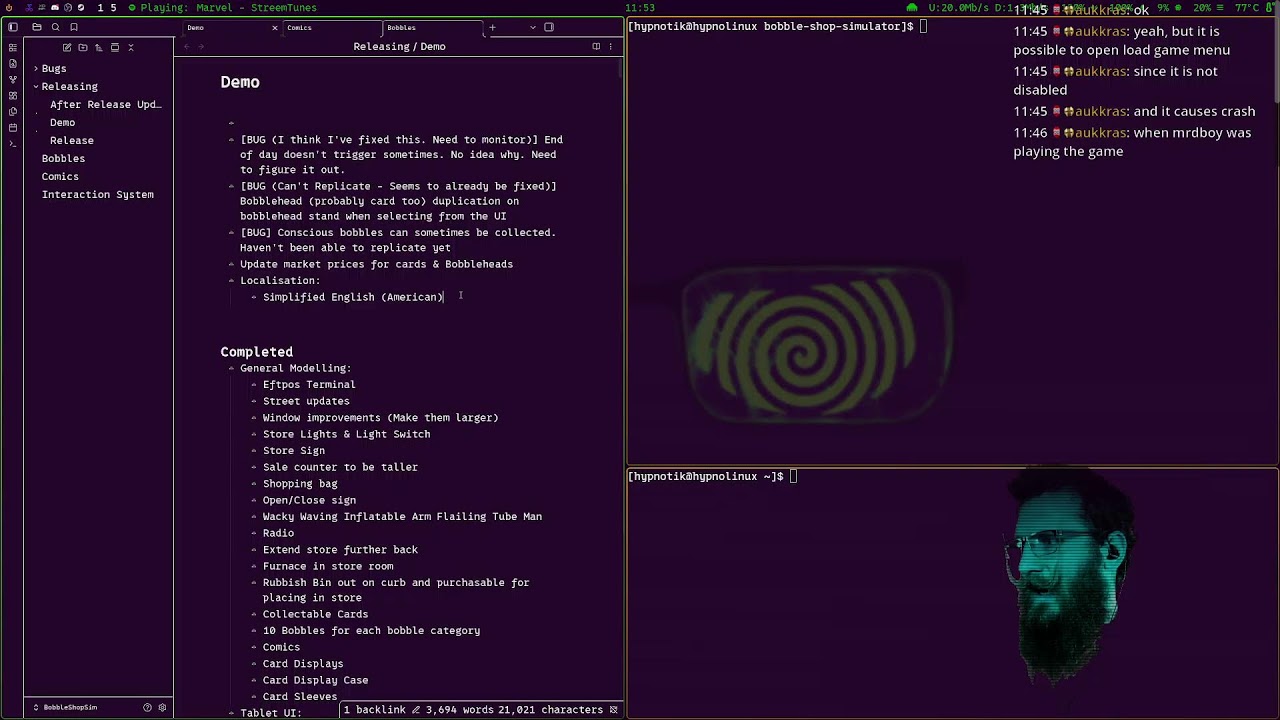
Task: Click Releasing in the breadcrumb path
Action: pyautogui.click(x=380, y=46)
